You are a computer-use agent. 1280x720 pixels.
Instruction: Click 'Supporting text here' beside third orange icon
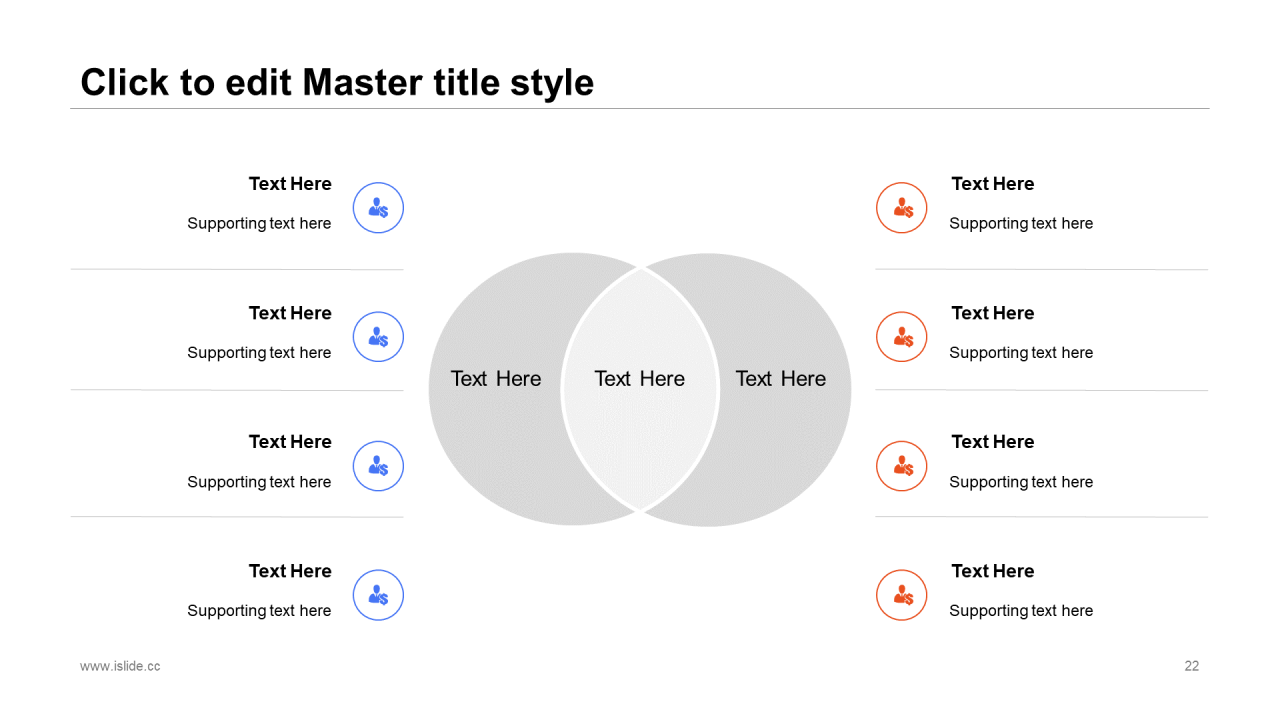1021,482
